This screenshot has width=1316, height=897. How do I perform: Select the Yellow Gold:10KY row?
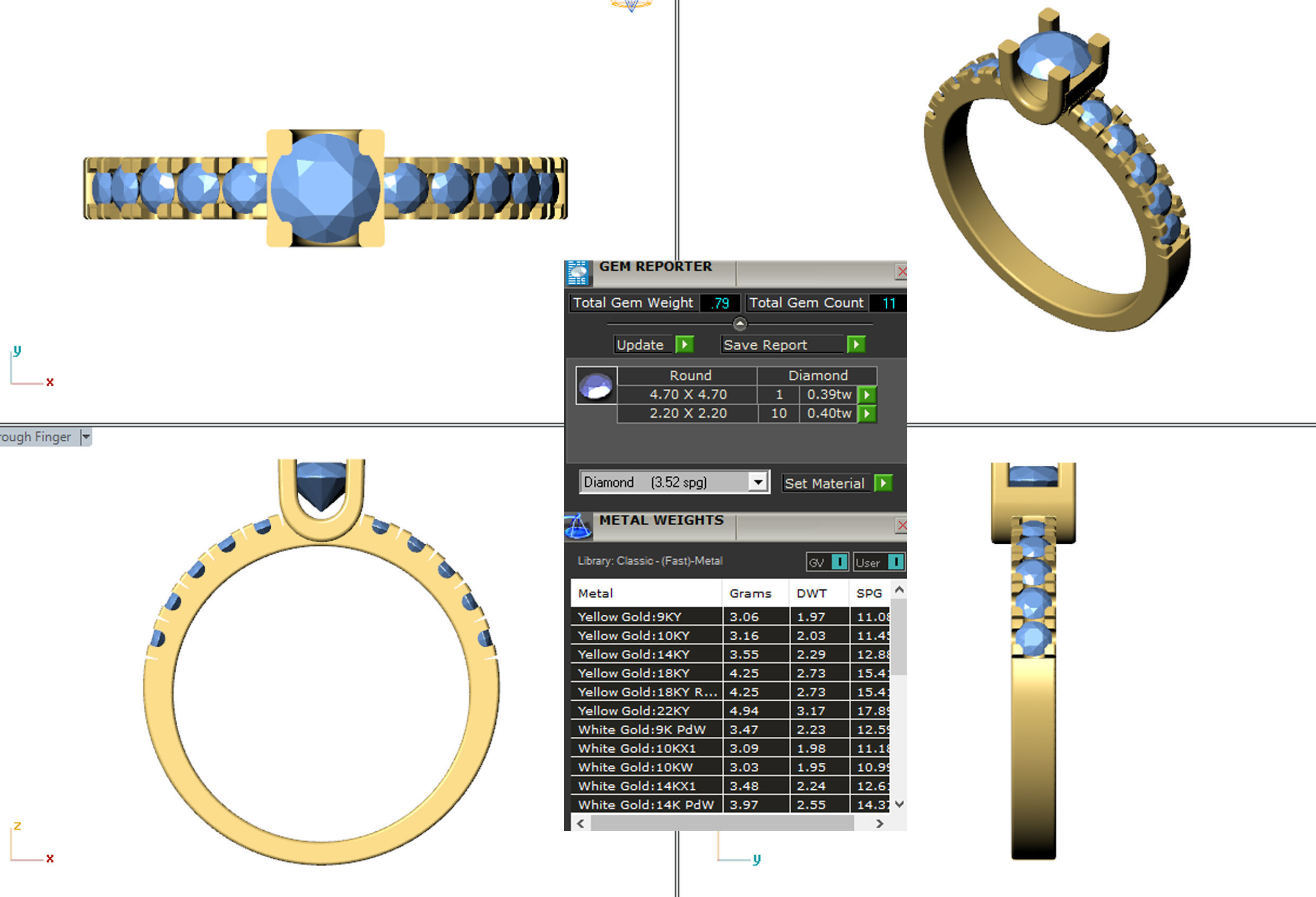(731, 635)
